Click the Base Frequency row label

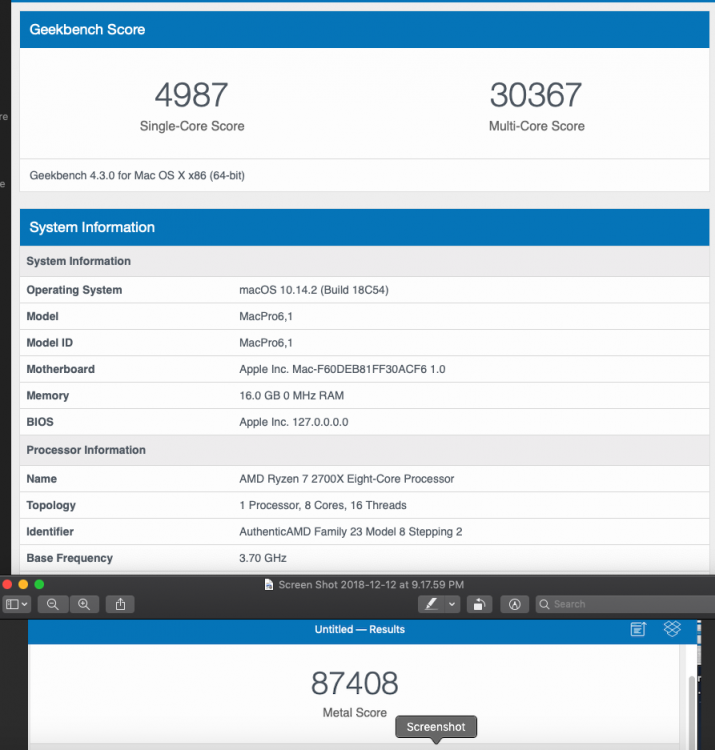click(x=69, y=558)
